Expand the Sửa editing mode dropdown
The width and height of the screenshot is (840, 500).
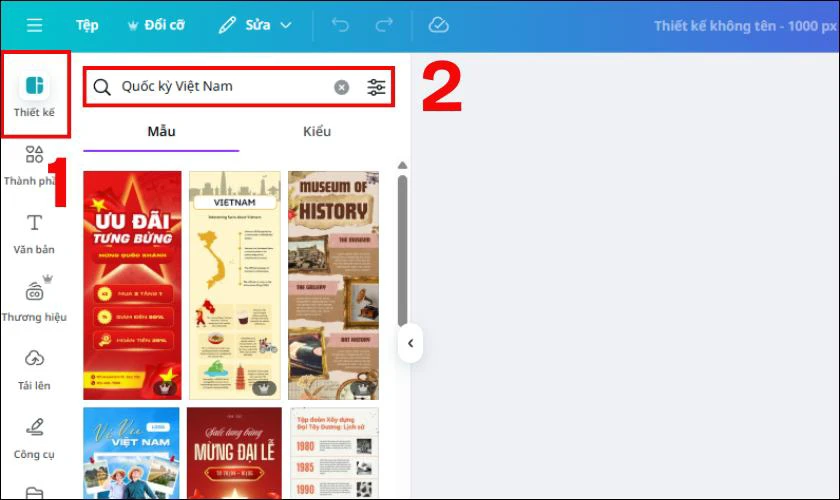[x=255, y=26]
